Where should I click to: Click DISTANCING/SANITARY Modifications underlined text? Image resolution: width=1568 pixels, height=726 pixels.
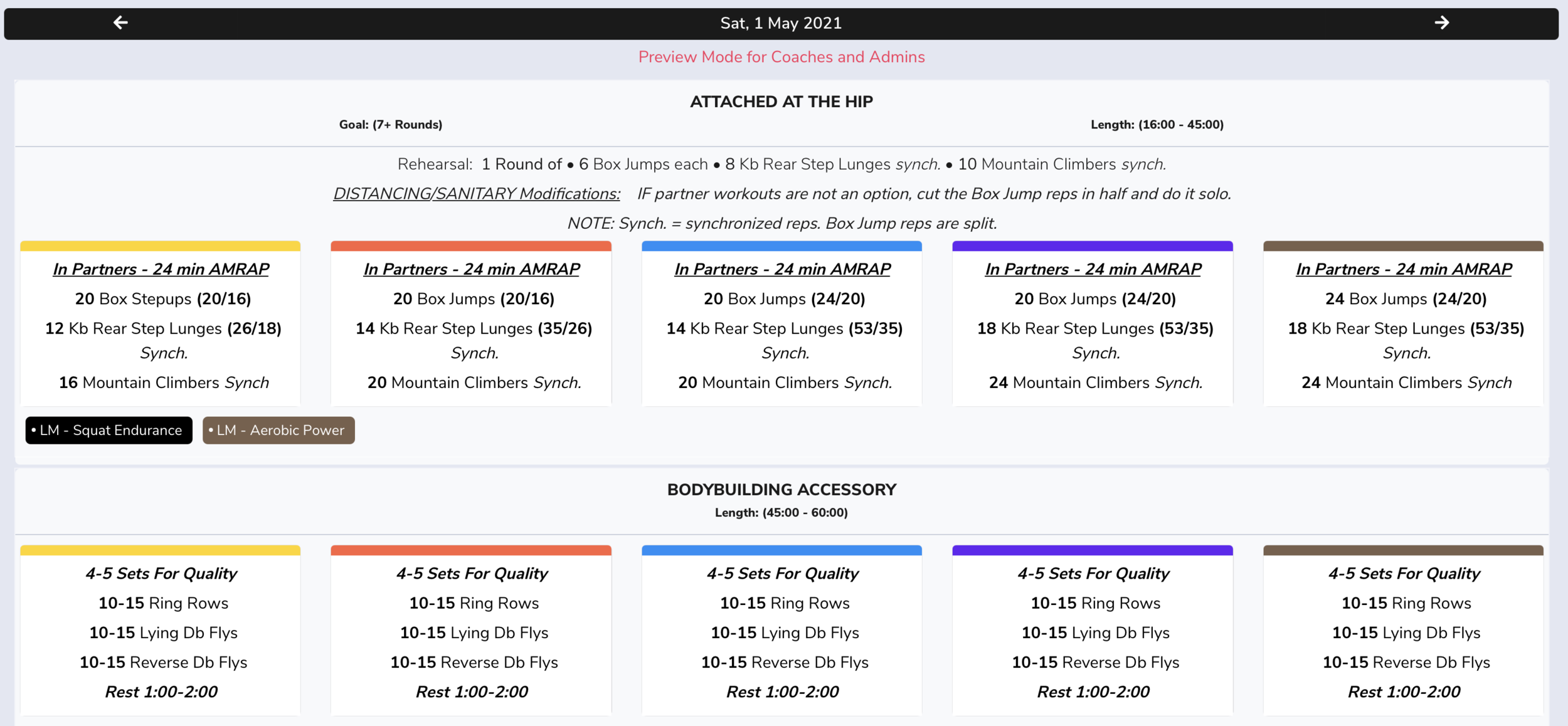pyautogui.click(x=476, y=194)
